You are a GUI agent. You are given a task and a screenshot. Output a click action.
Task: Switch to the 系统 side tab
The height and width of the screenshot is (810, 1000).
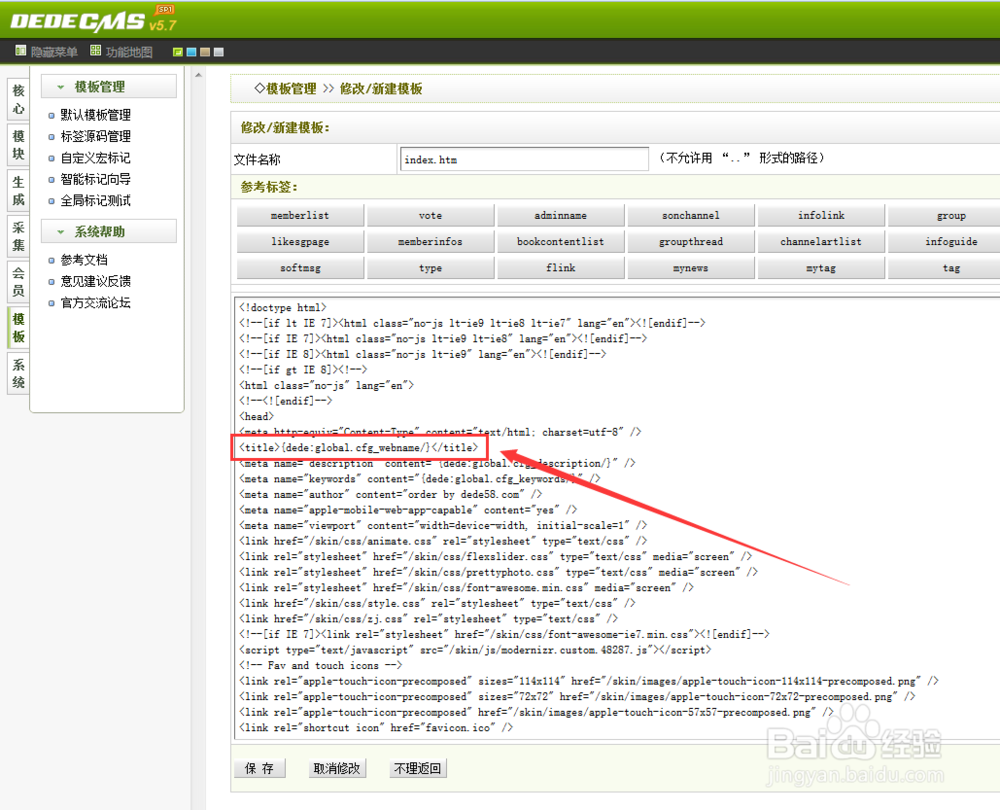coord(18,374)
